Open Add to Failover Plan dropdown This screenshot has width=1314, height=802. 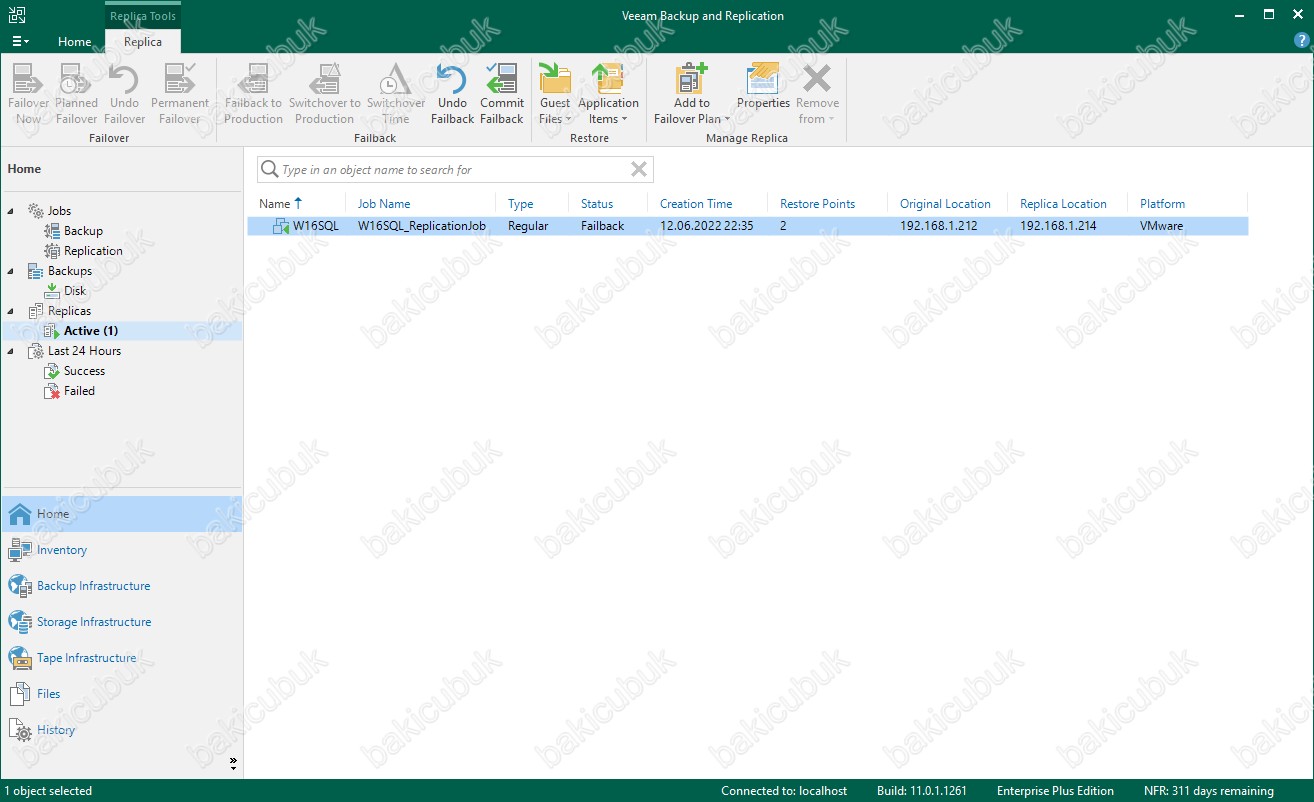(691, 94)
